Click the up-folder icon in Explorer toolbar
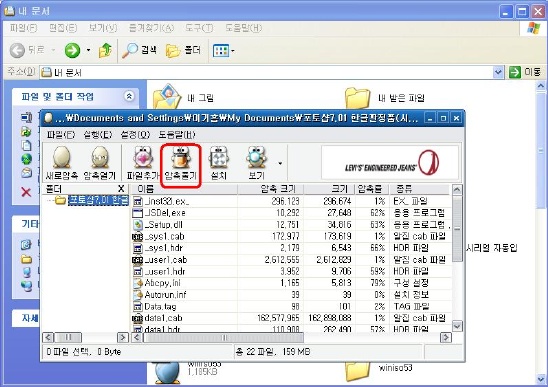 pyautogui.click(x=105, y=51)
